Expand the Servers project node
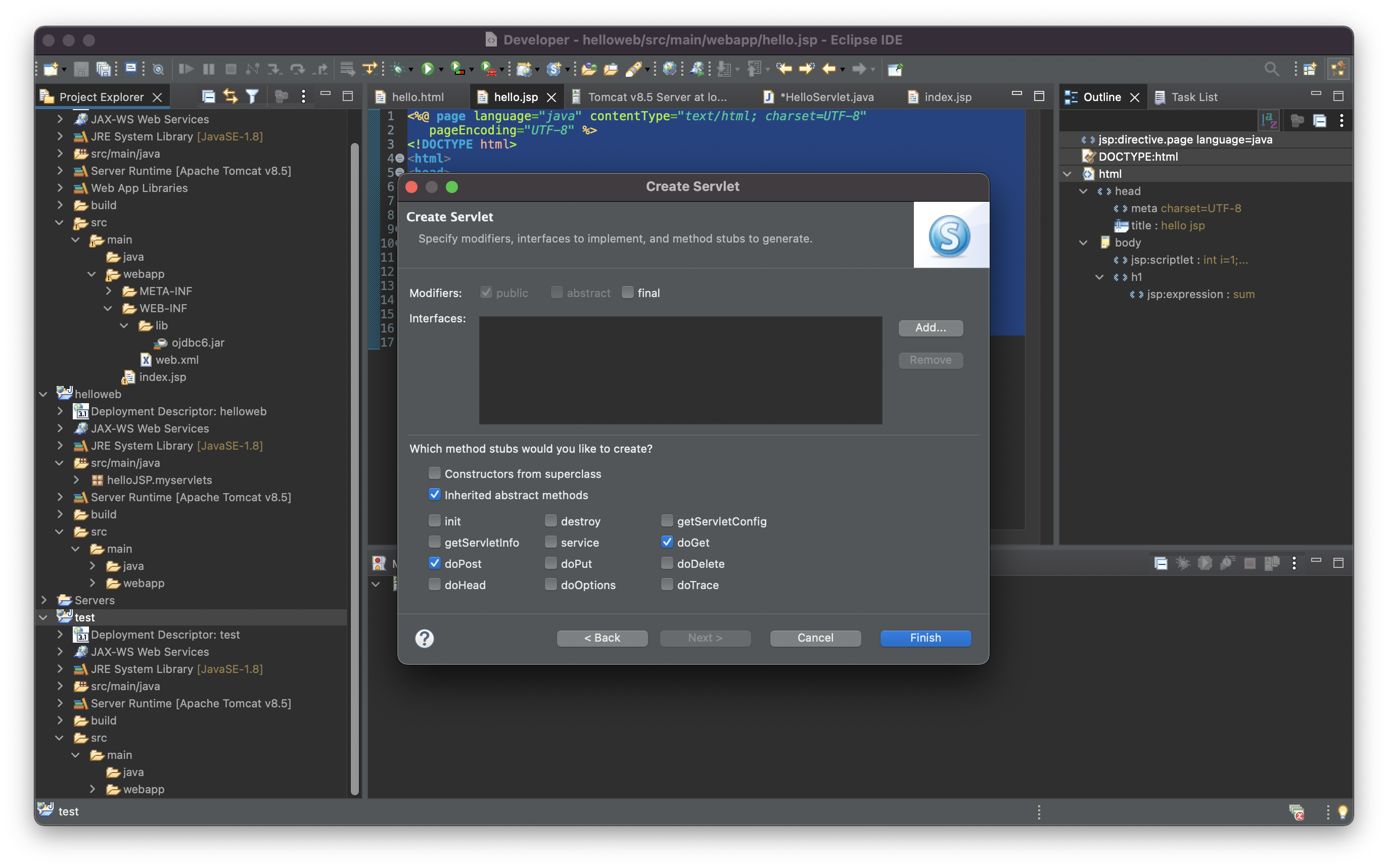 pos(43,600)
